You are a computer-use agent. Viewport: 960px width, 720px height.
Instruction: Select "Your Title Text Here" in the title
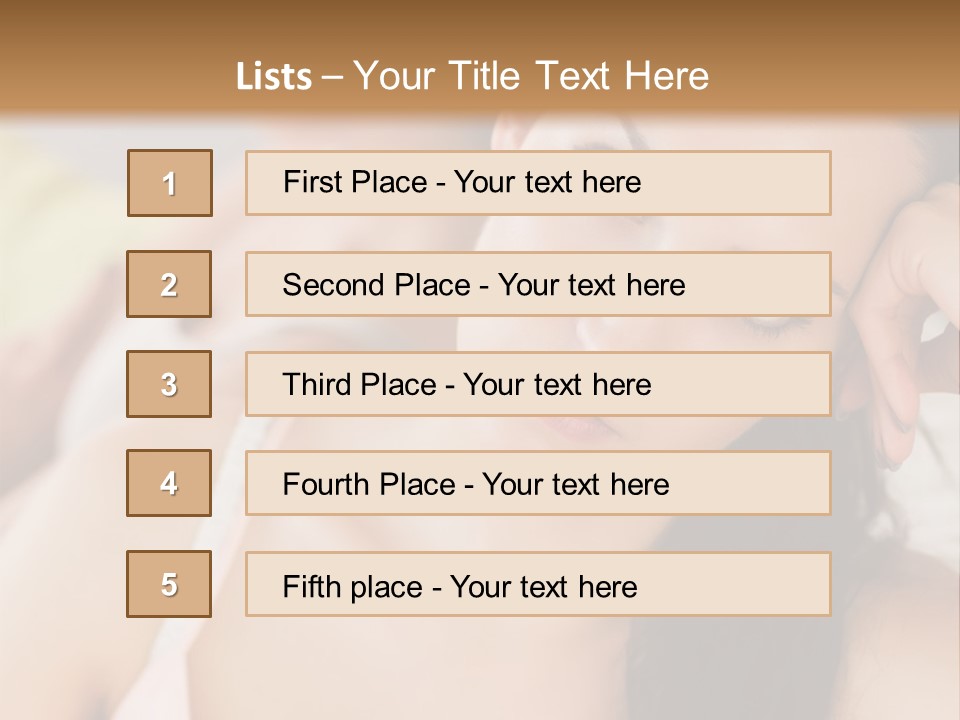(x=531, y=76)
